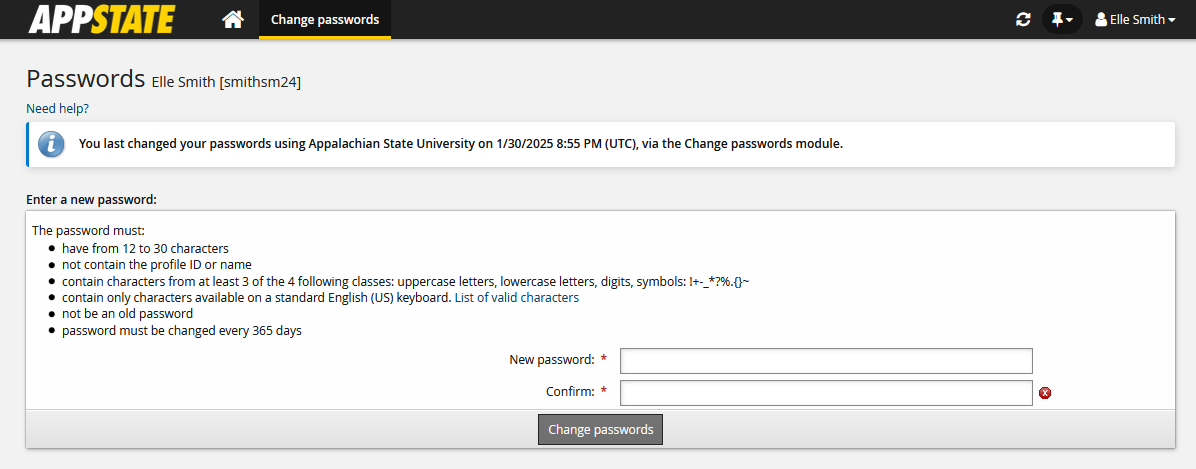Click the Passwords page heading
The image size is (1196, 469).
(x=85, y=79)
